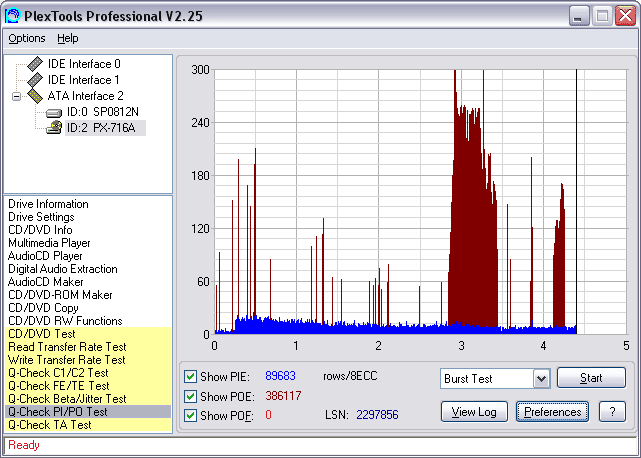Click the ATA Interface 2 controller icon
This screenshot has height=458, width=641.
(x=35, y=96)
